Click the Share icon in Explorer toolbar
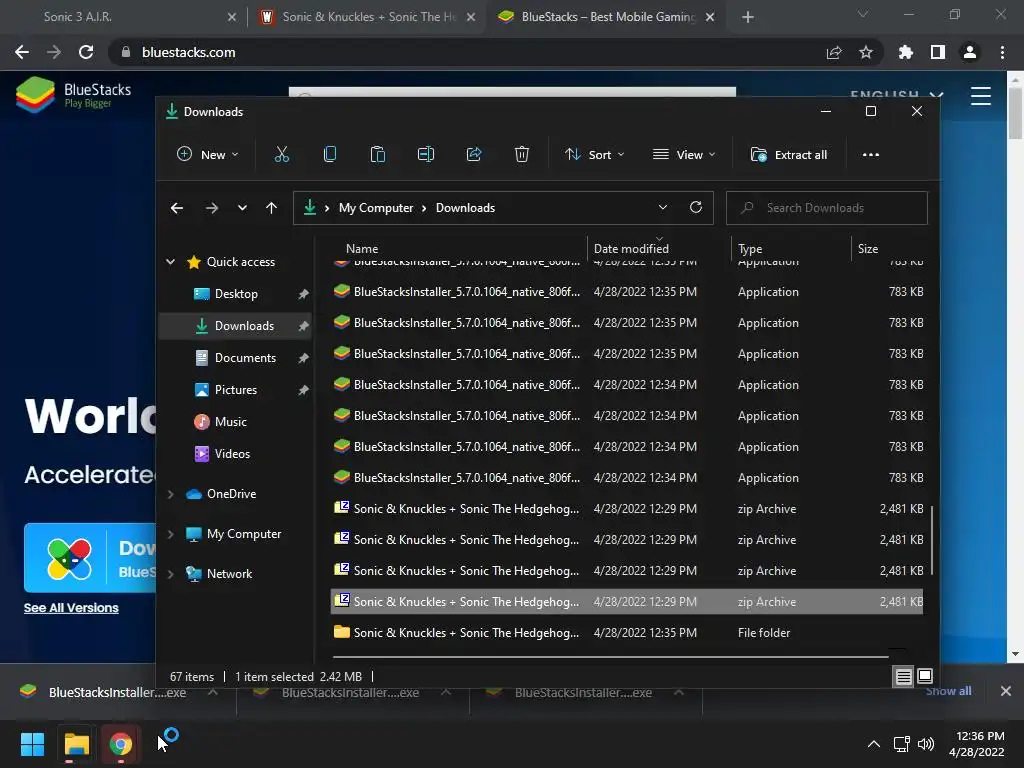The width and height of the screenshot is (1024, 768). (x=474, y=155)
